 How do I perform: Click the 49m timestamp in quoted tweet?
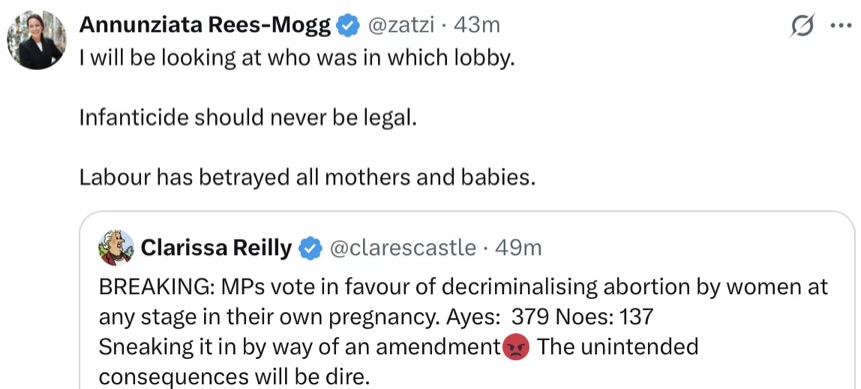[518, 248]
